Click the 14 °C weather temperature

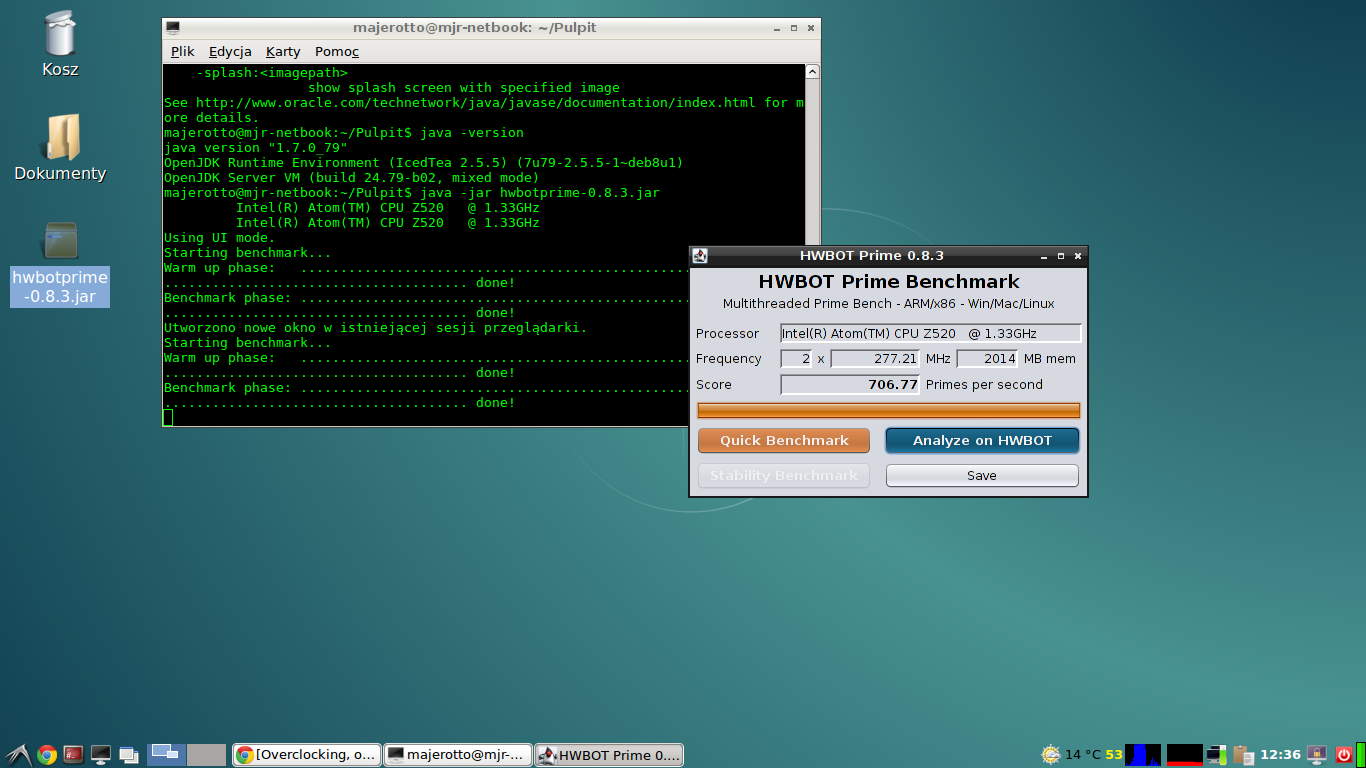[1083, 755]
